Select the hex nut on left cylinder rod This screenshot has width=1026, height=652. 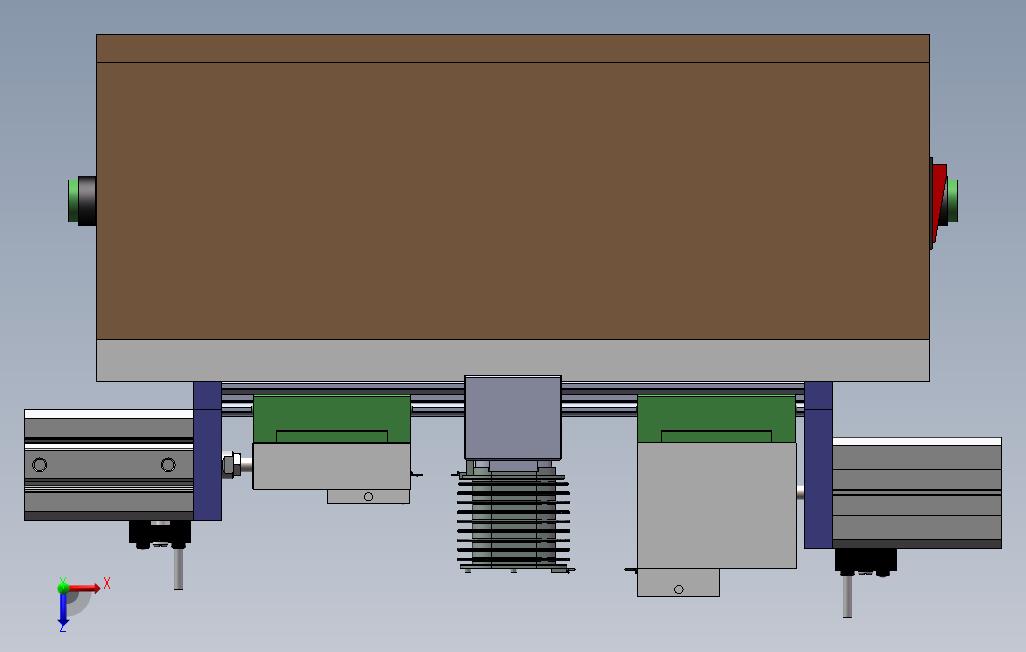click(230, 465)
